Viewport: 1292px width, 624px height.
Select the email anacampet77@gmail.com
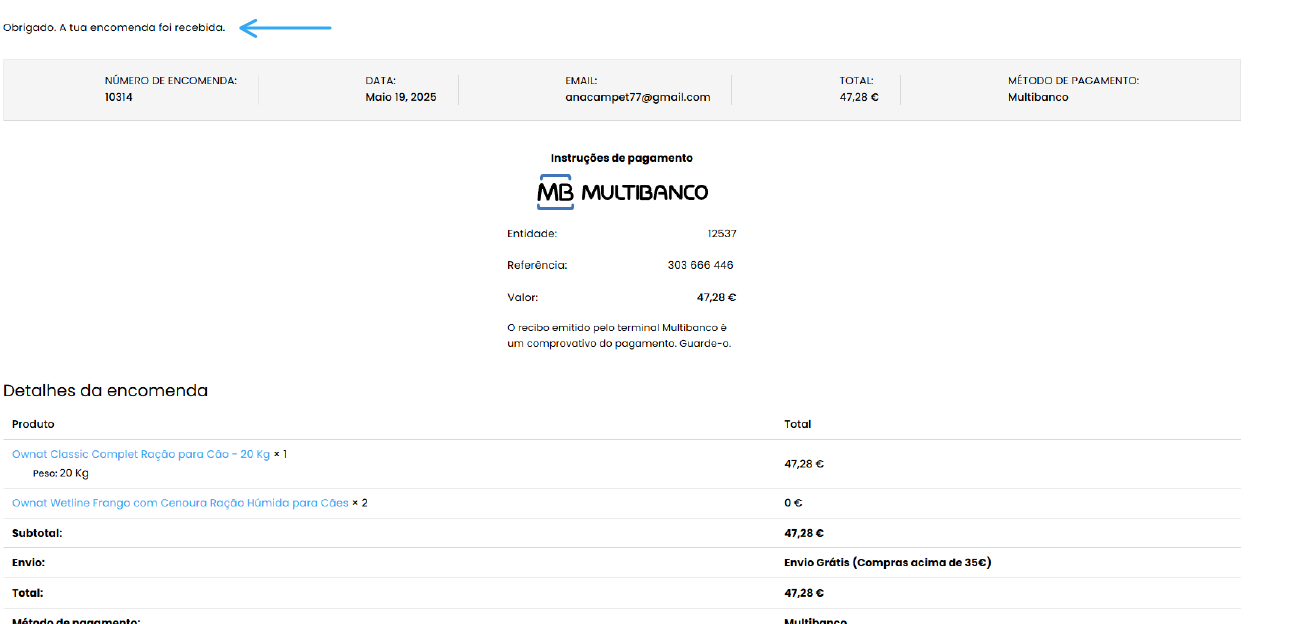pyautogui.click(x=637, y=98)
